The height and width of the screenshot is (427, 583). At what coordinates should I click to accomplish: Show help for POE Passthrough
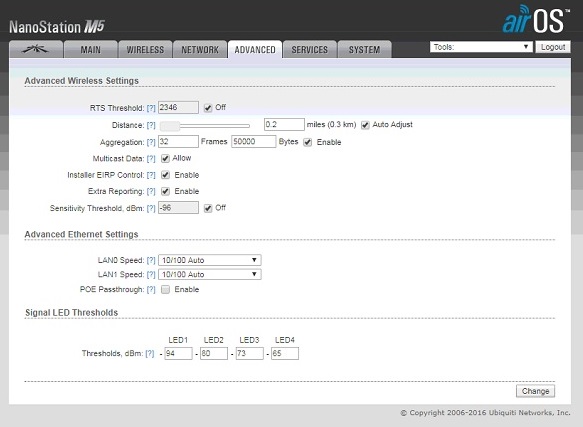pyautogui.click(x=151, y=290)
